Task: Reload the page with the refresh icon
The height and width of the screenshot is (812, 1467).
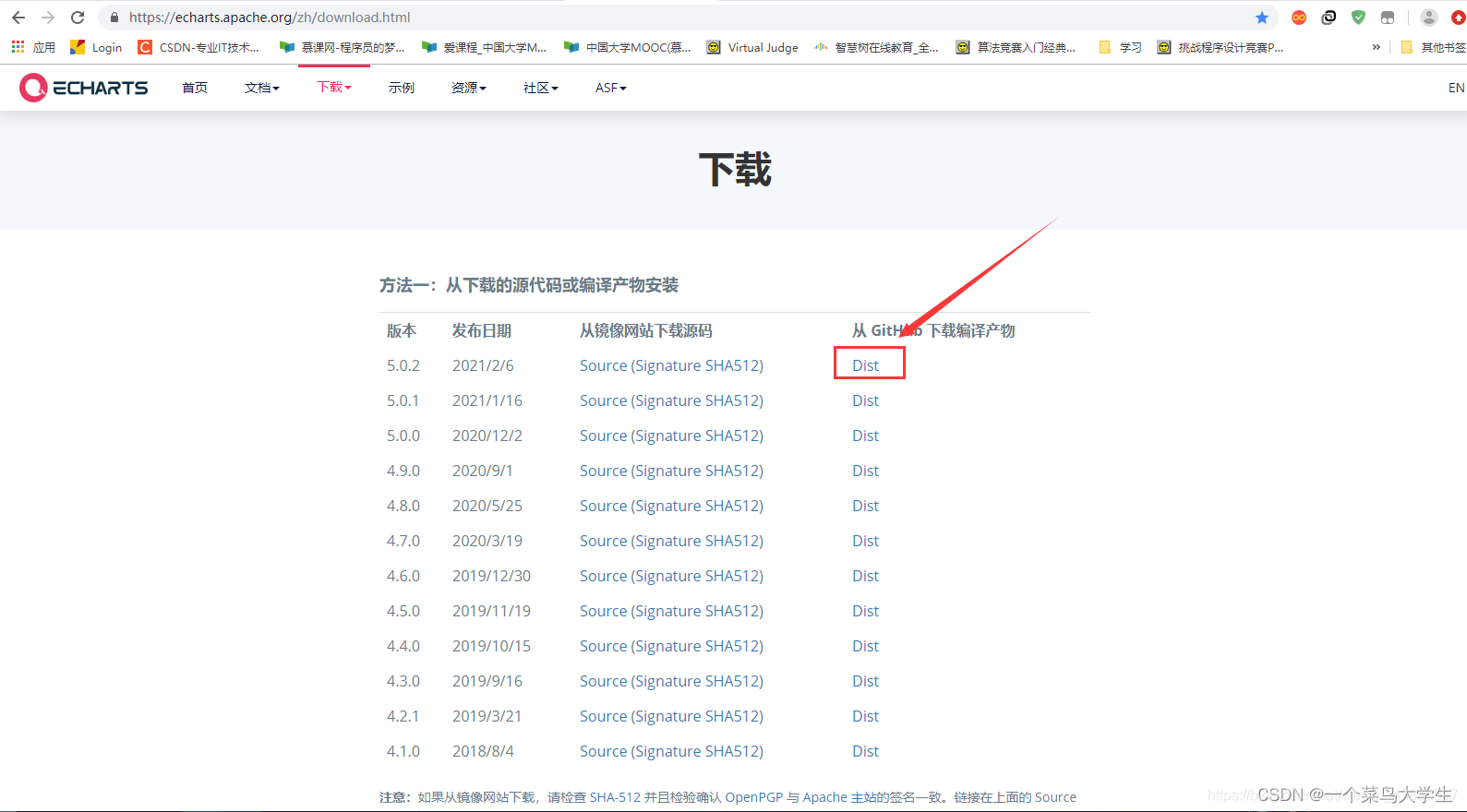Action: [78, 18]
